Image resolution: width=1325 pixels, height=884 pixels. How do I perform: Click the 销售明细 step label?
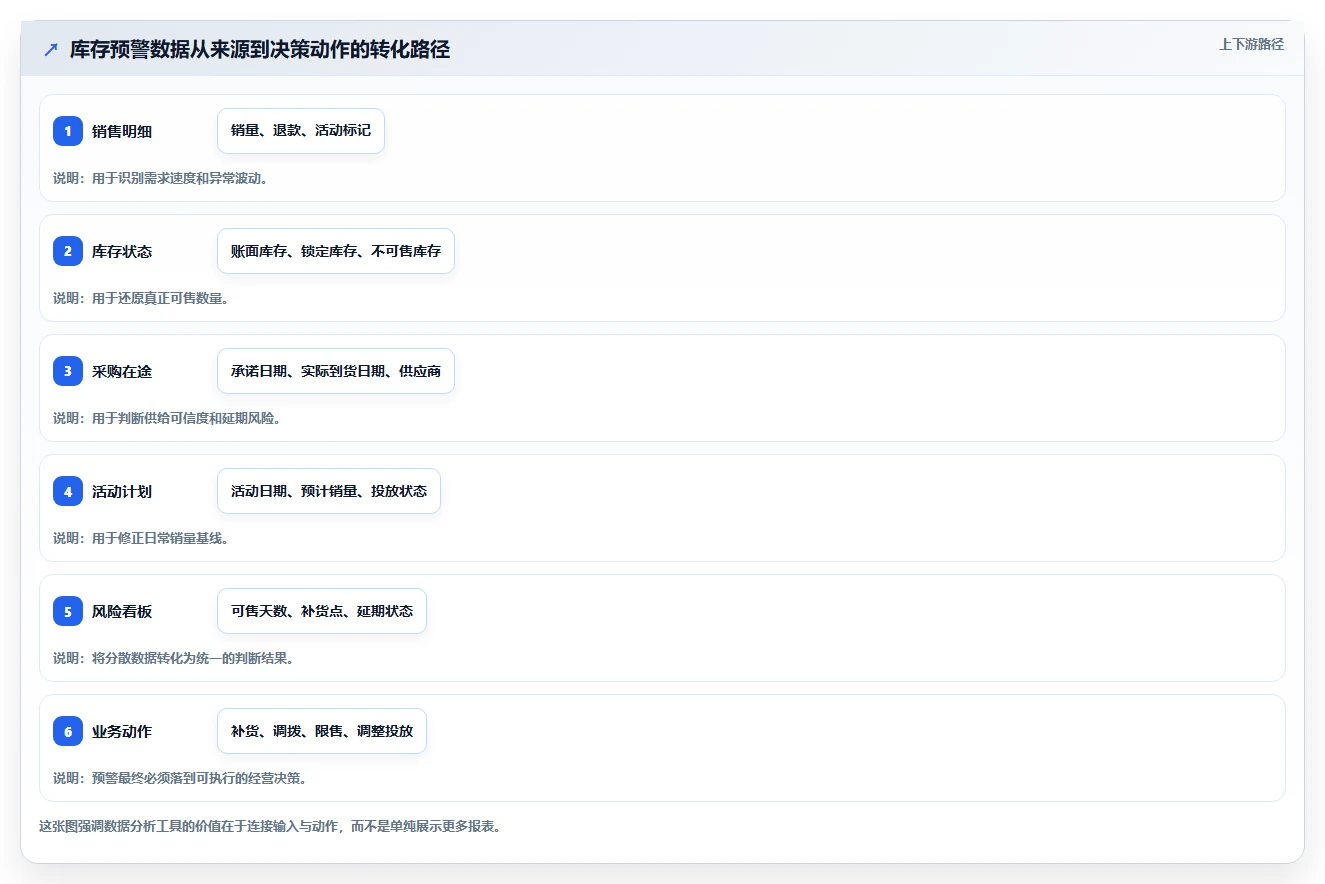tap(122, 131)
